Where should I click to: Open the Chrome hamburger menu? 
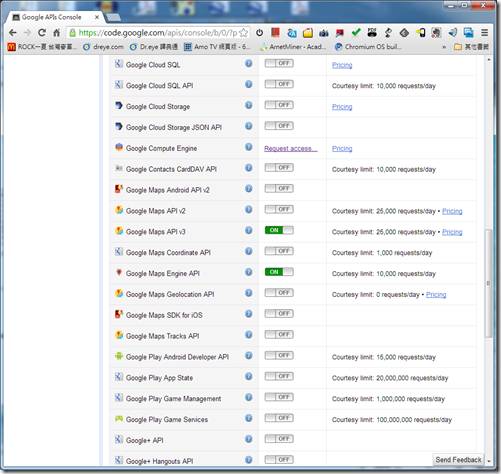click(x=484, y=33)
